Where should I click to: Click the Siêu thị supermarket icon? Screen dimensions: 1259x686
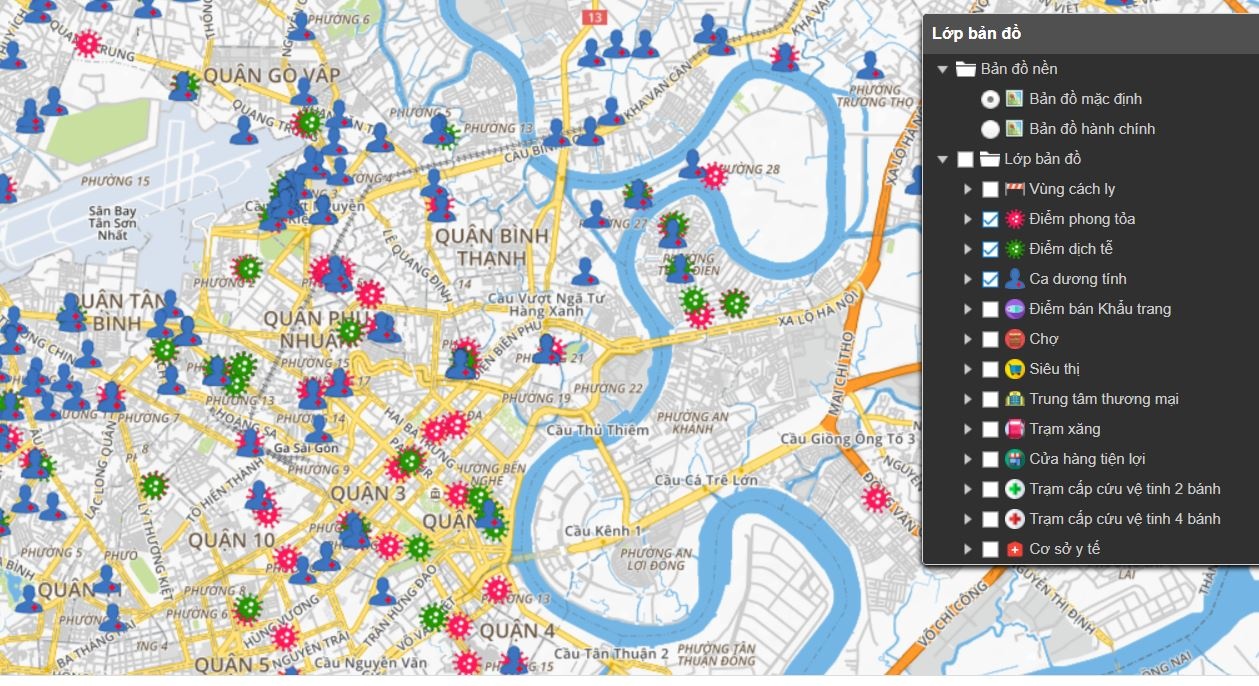[x=1015, y=369]
